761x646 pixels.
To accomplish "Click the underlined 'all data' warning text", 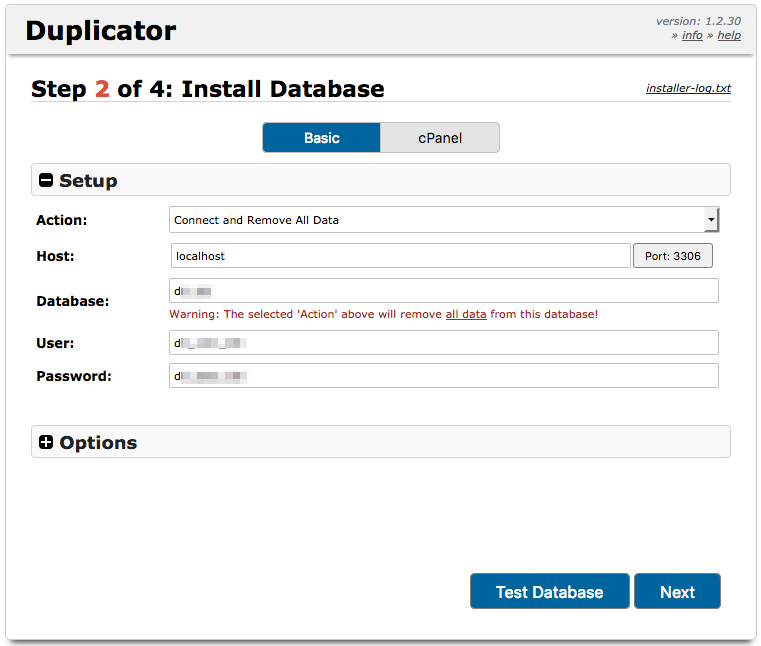I will (x=466, y=315).
